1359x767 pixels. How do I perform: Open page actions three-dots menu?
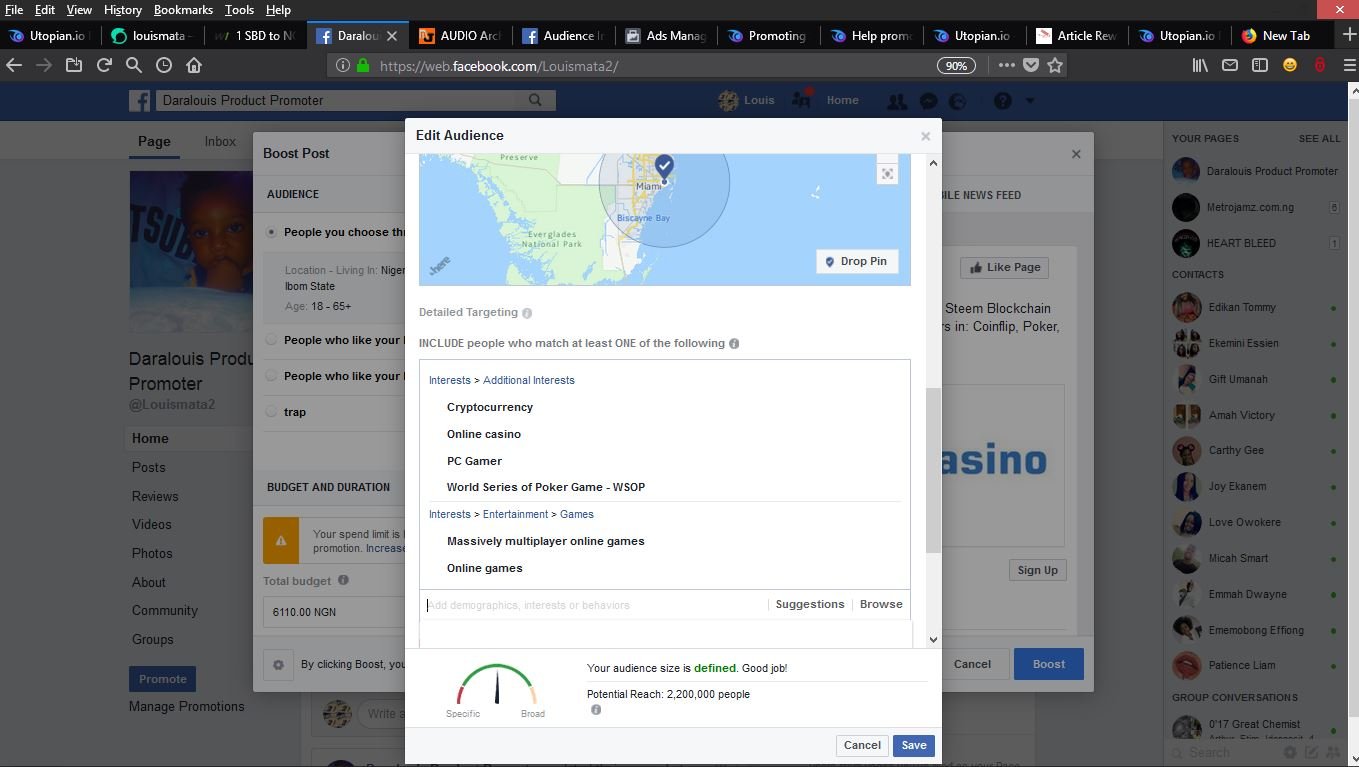(1006, 65)
